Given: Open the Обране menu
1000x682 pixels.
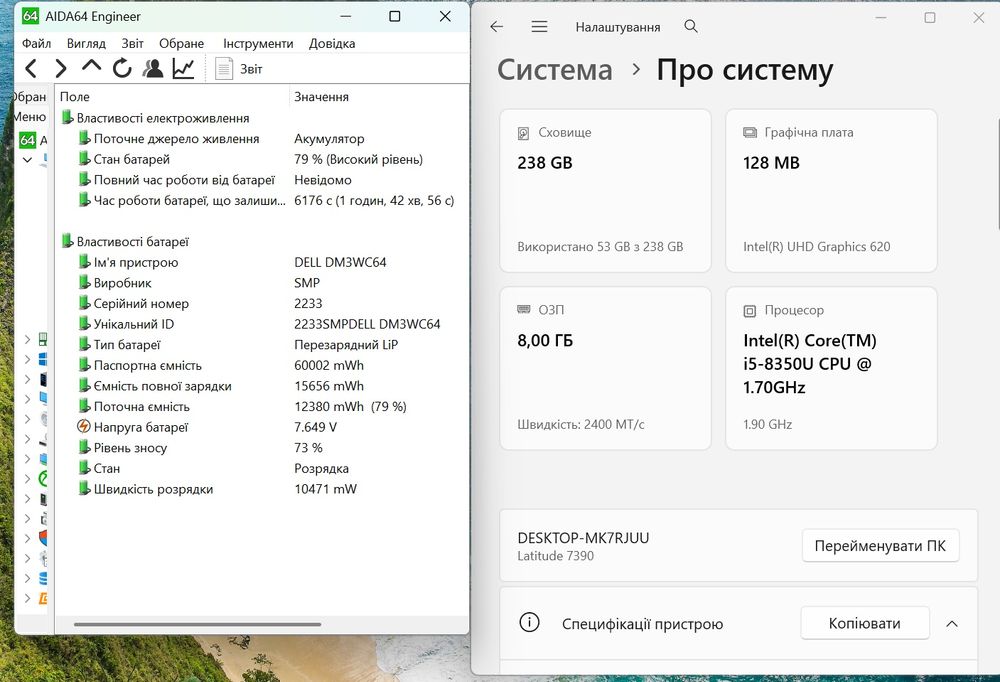Looking at the screenshot, I should (182, 43).
